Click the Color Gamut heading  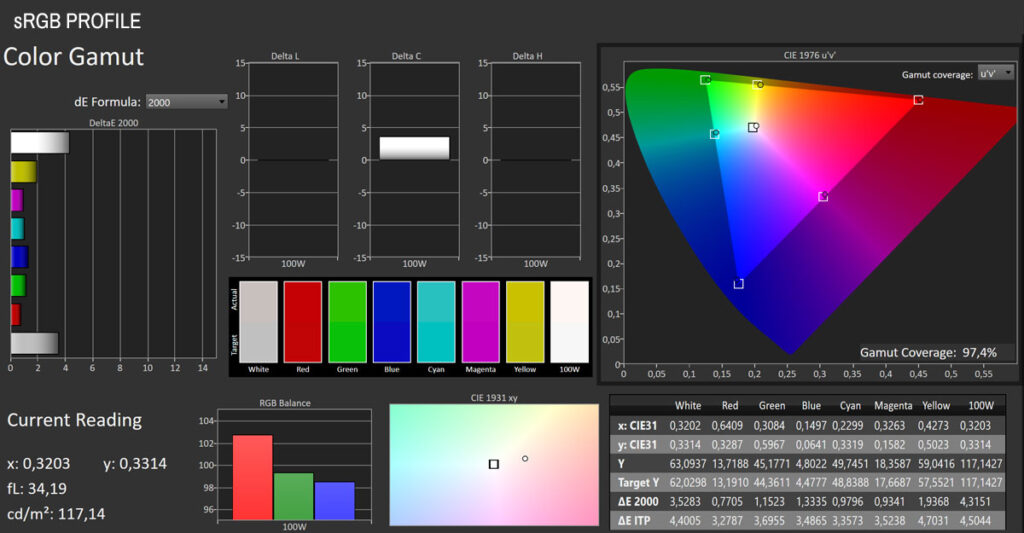point(73,57)
